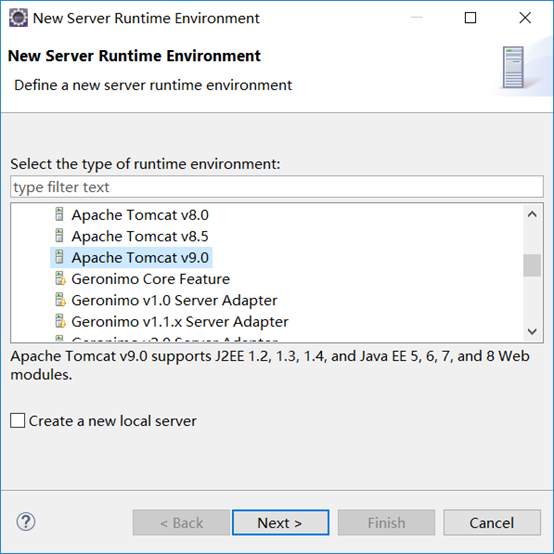The width and height of the screenshot is (554, 554).
Task: Click the Next button
Action: pyautogui.click(x=281, y=522)
